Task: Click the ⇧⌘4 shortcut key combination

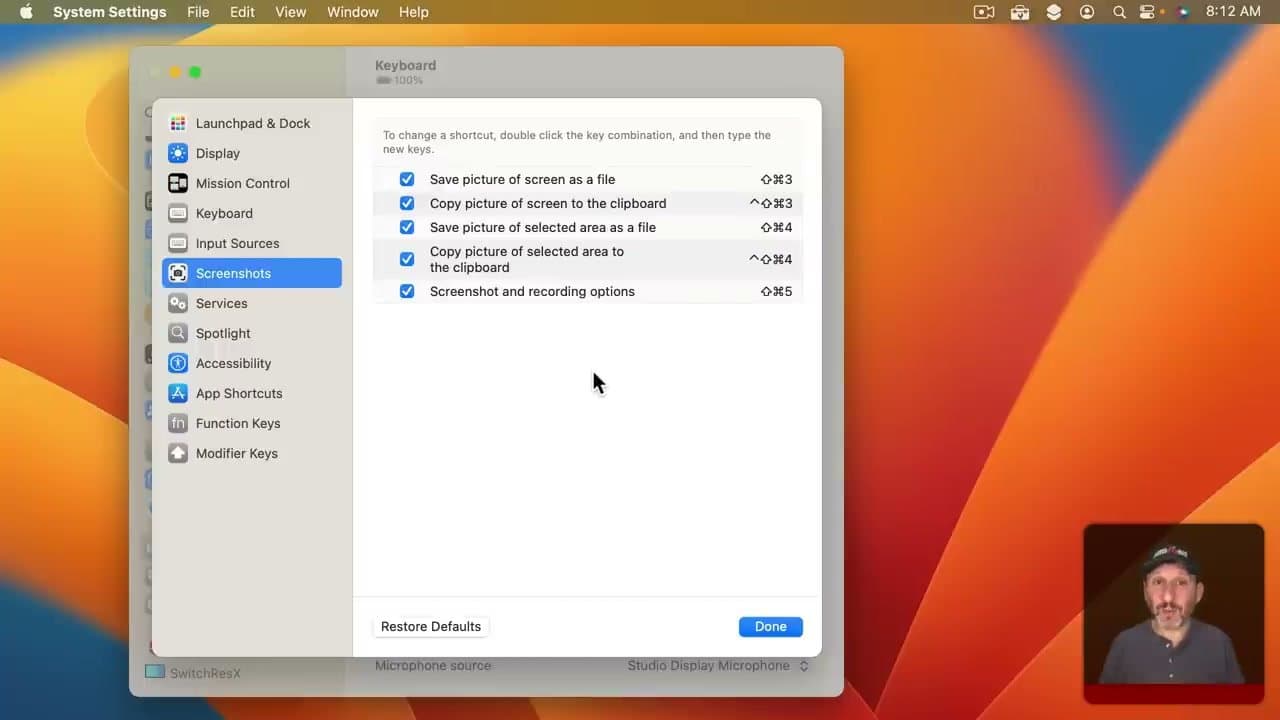Action: [x=776, y=227]
